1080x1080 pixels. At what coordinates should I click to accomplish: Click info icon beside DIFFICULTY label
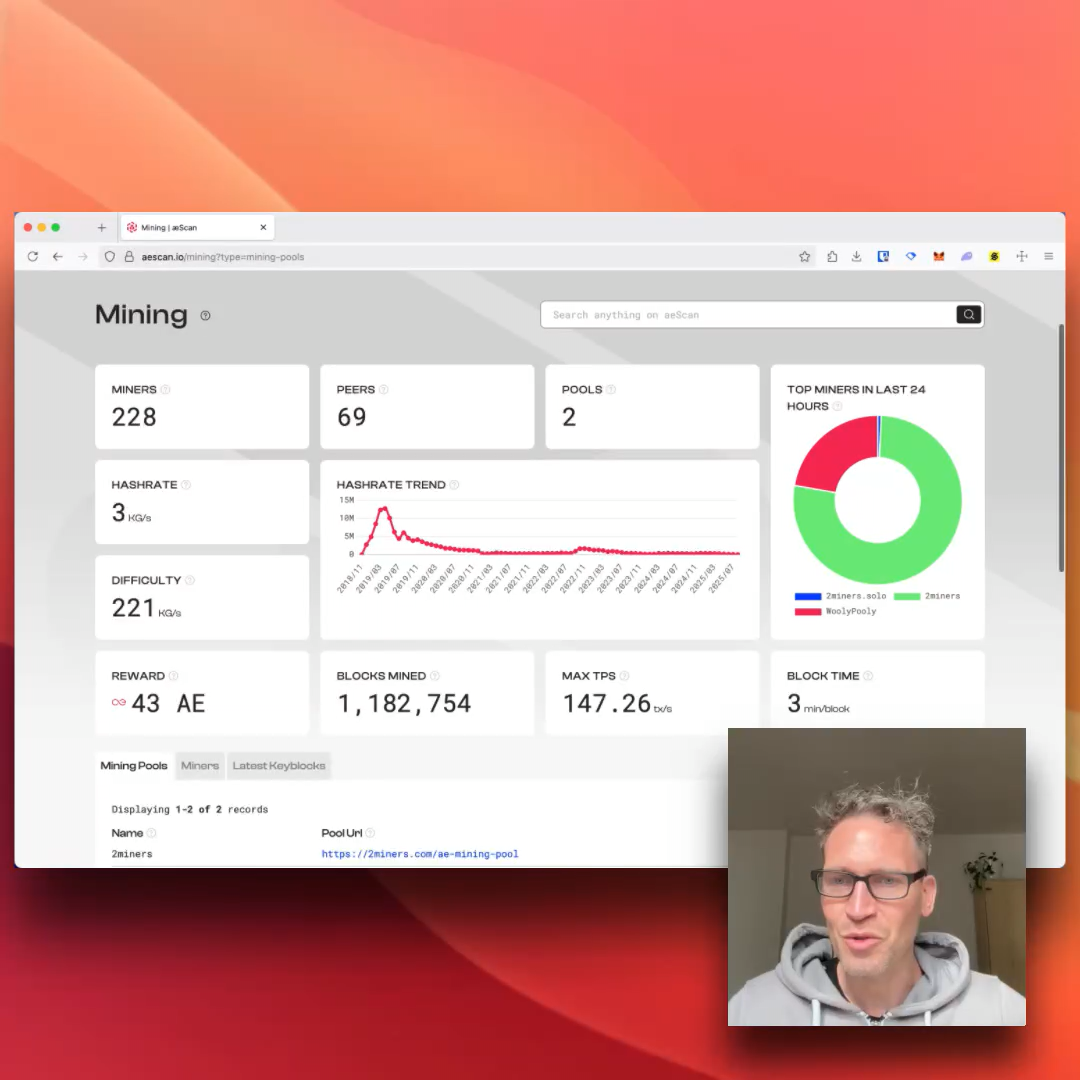tap(190, 580)
